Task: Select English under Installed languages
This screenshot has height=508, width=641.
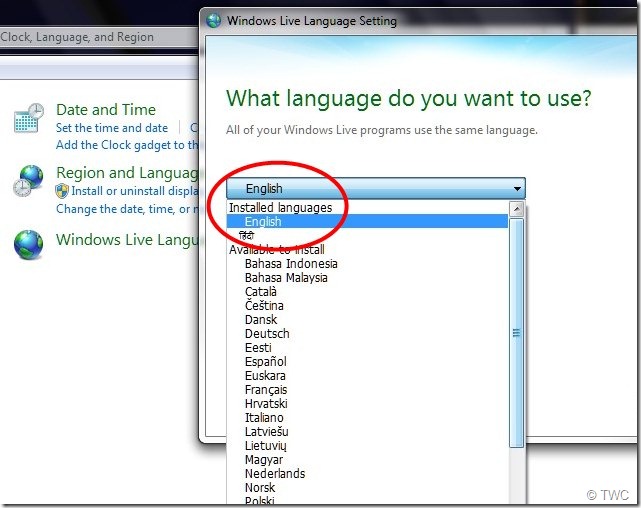Action: 368,222
